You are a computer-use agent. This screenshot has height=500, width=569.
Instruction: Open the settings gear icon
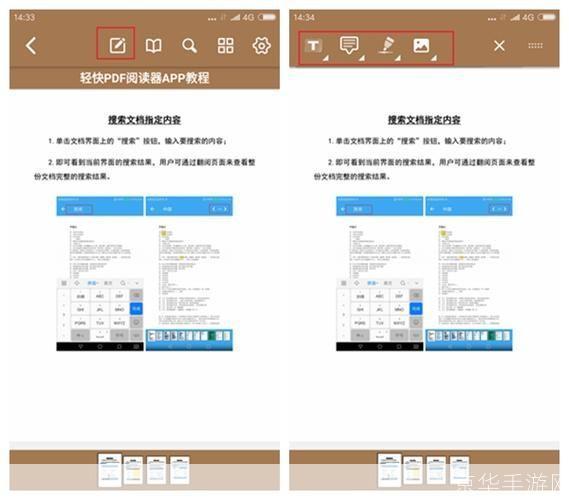point(262,46)
